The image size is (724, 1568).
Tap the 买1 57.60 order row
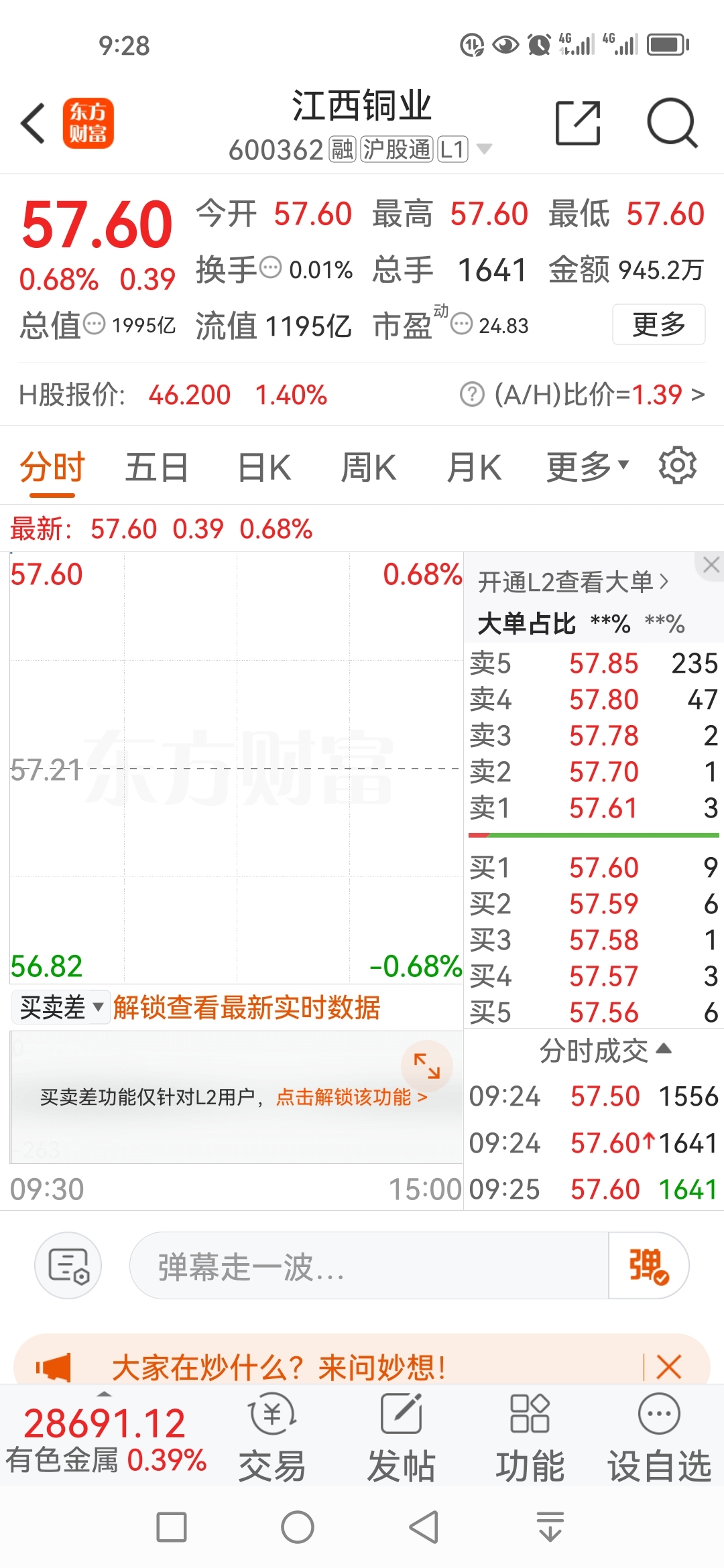[x=594, y=868]
